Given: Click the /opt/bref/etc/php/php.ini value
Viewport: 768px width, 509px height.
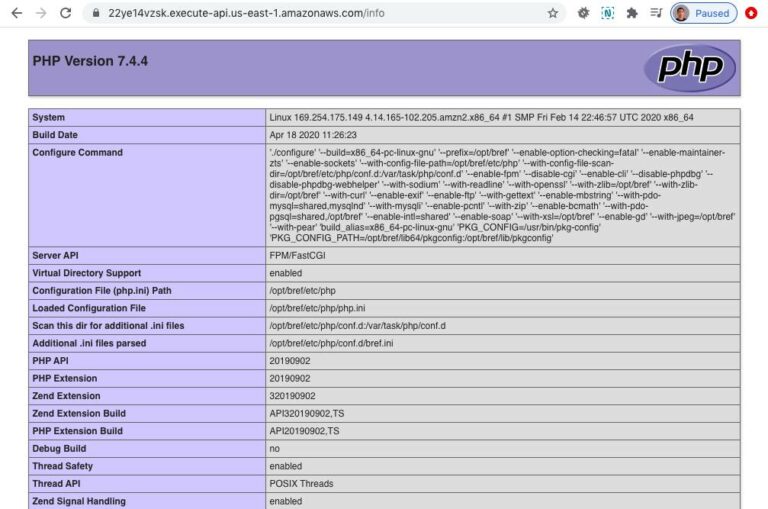Looking at the screenshot, I should click(x=317, y=308).
